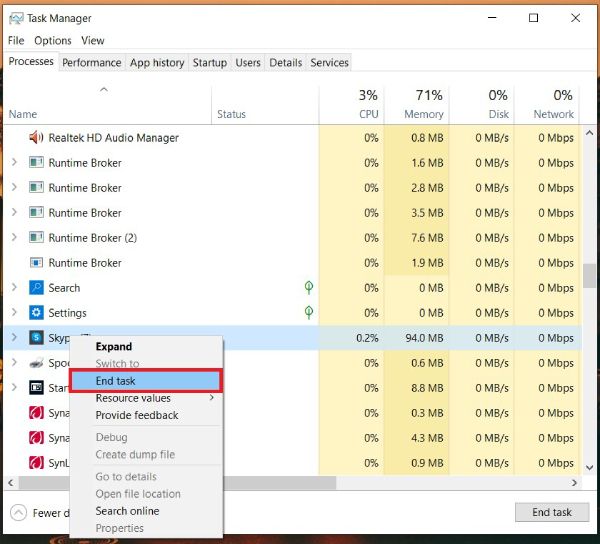The height and width of the screenshot is (544, 600).
Task: Click the vertical scrollbar up arrow
Action: [x=589, y=133]
